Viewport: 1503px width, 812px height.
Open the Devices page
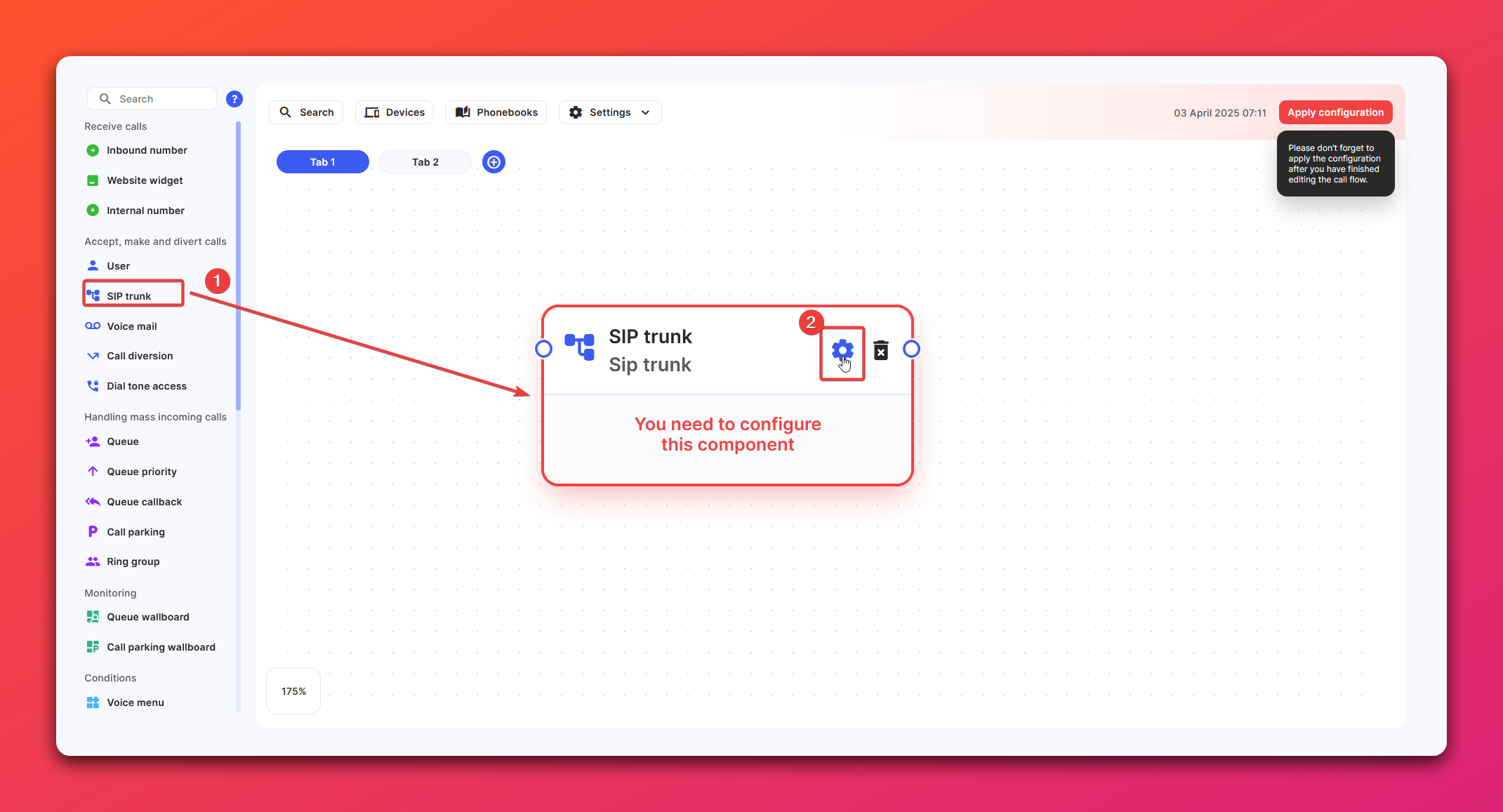click(394, 112)
